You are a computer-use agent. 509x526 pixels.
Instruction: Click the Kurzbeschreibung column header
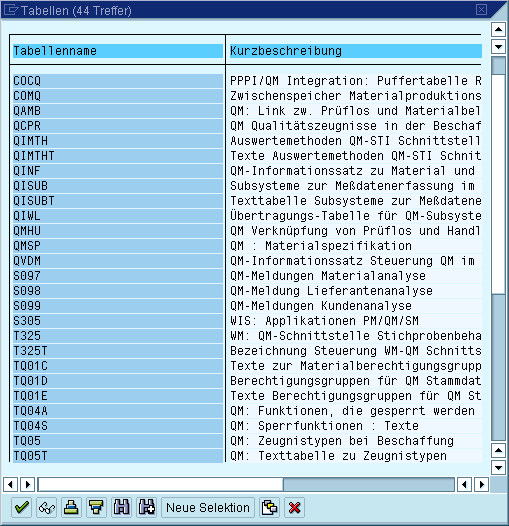coord(355,51)
